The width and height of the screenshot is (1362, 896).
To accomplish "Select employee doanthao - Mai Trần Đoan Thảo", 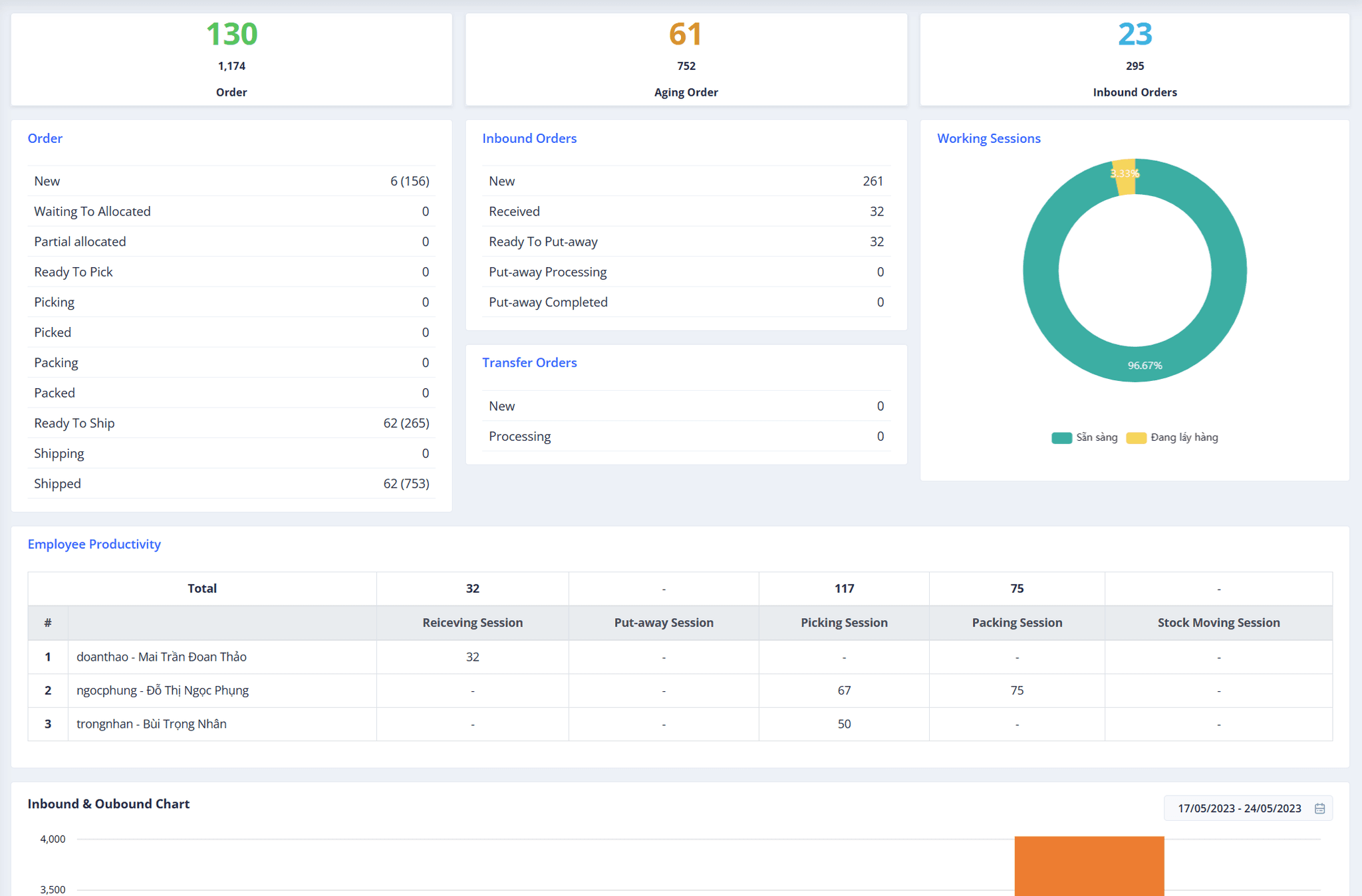I will coord(161,657).
